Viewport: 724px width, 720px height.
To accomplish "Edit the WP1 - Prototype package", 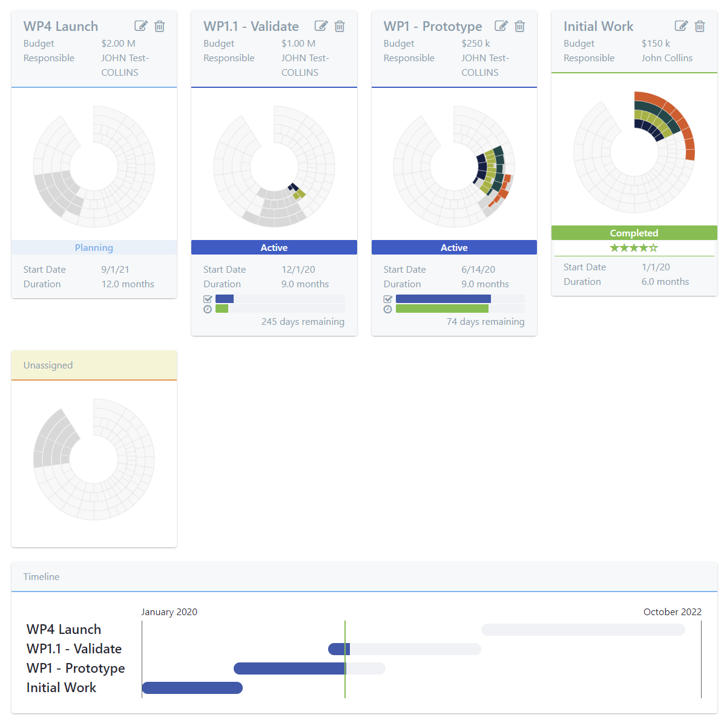I will pyautogui.click(x=501, y=26).
